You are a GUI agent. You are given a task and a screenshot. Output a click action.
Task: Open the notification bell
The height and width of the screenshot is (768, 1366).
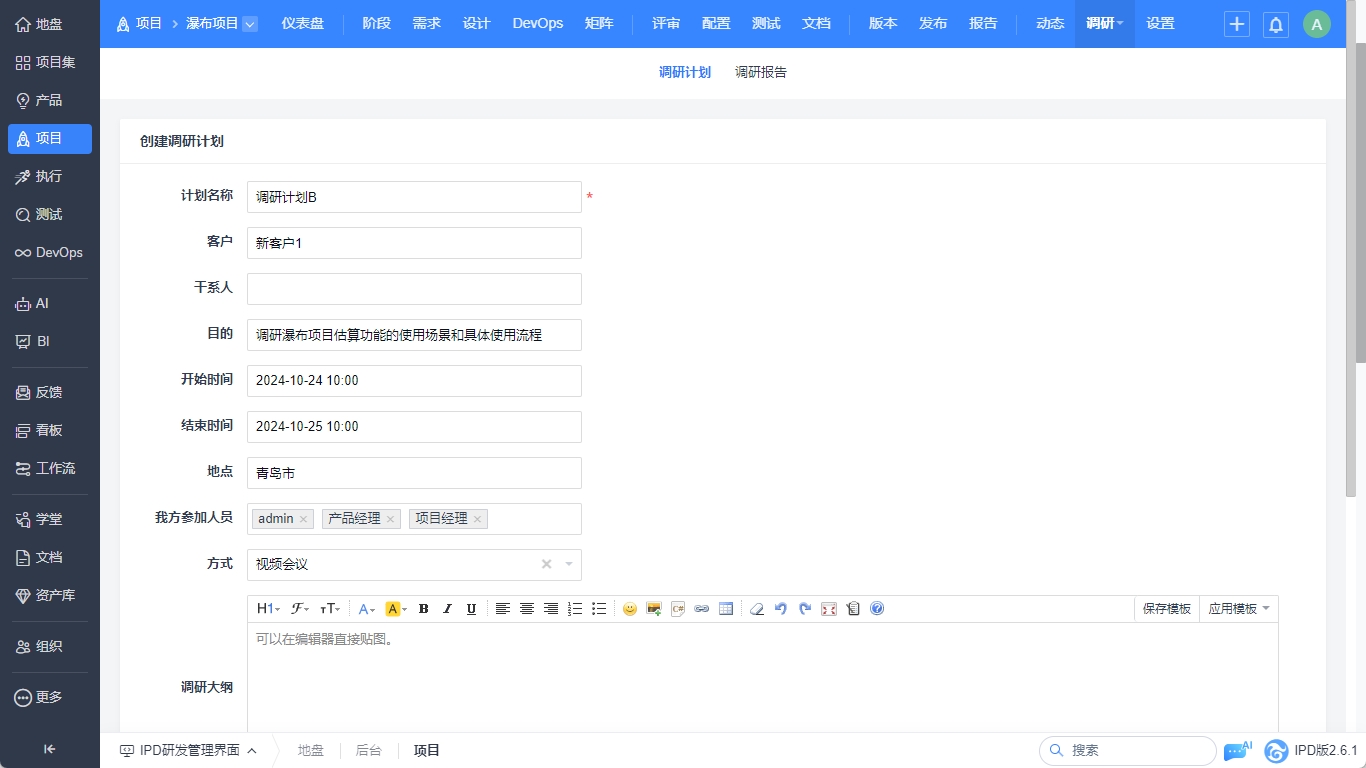pos(1275,25)
